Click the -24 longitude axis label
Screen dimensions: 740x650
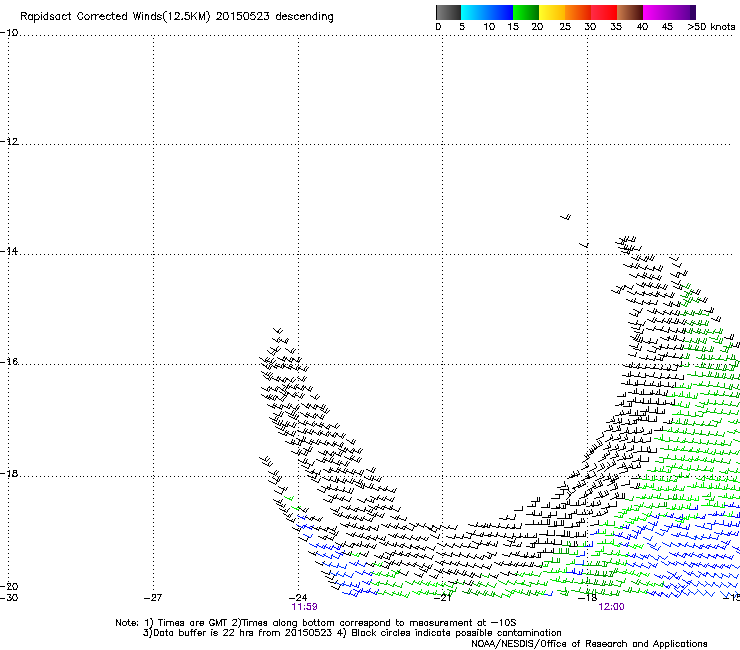(298, 598)
